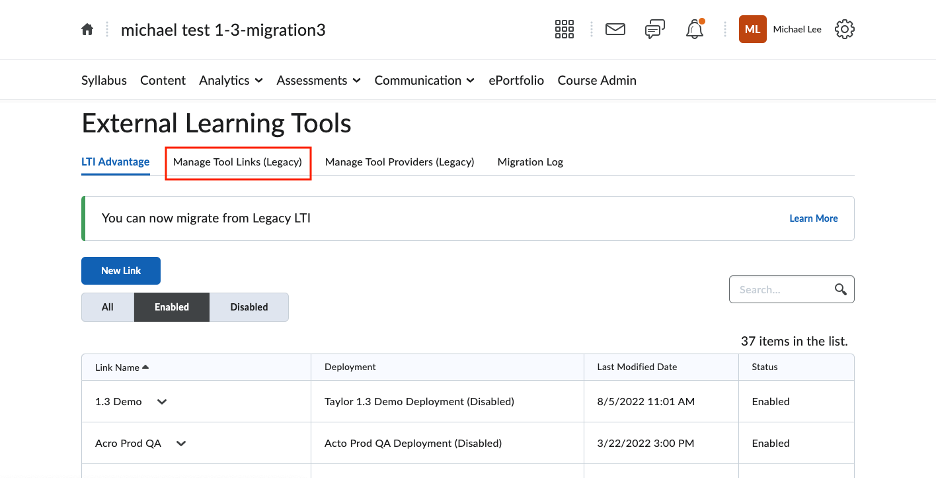
Task: Click Enabled status in 1.3 Demo row
Action: point(771,402)
